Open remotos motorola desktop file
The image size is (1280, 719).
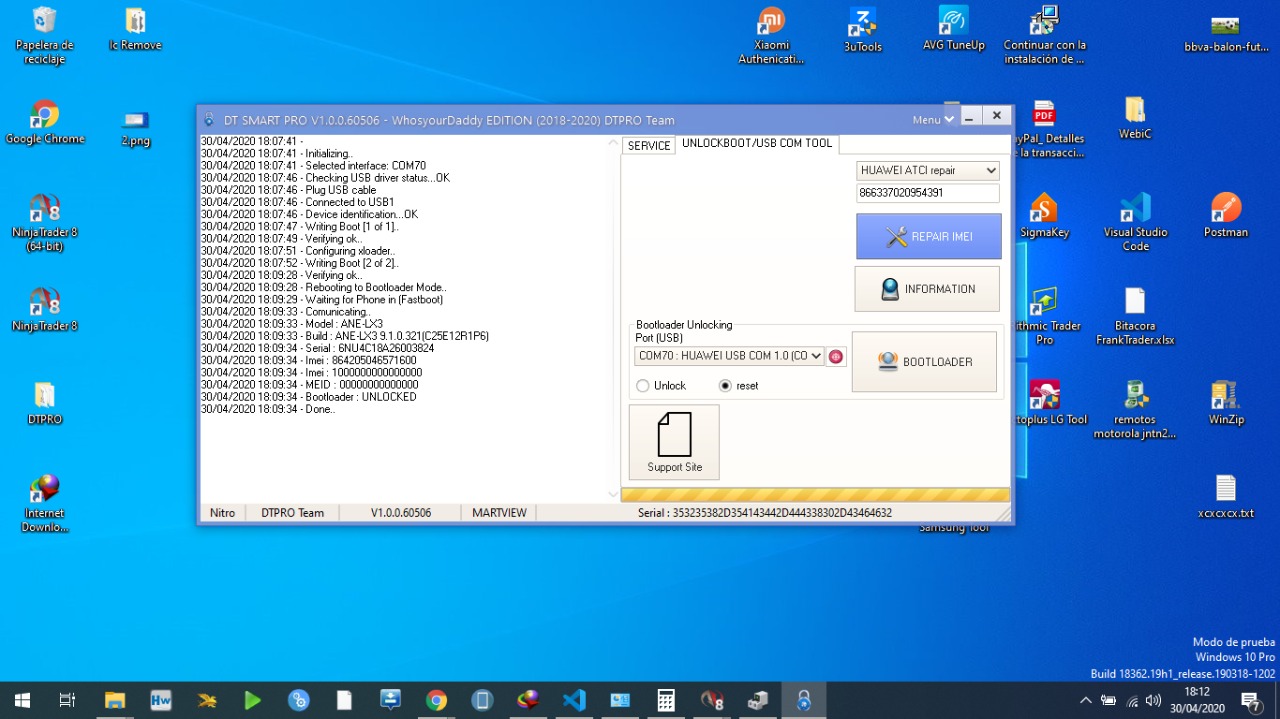click(1135, 410)
